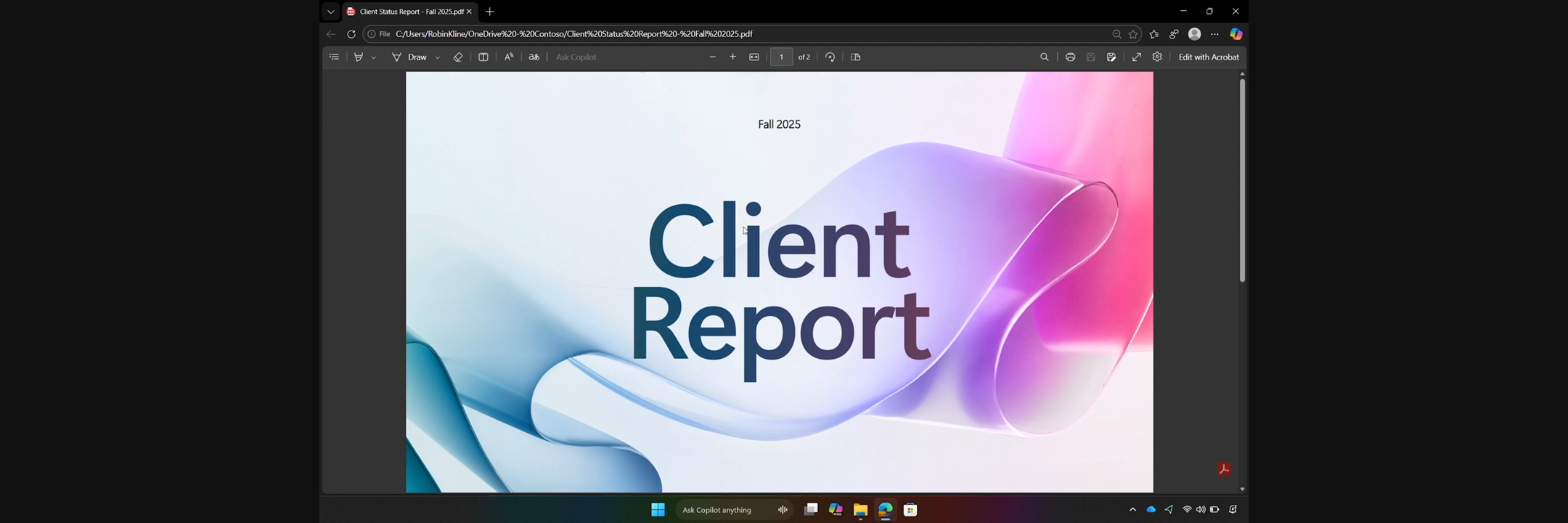Image resolution: width=1568 pixels, height=523 pixels.
Task: Switch to Microsoft Edge on the taskbar
Action: click(885, 510)
